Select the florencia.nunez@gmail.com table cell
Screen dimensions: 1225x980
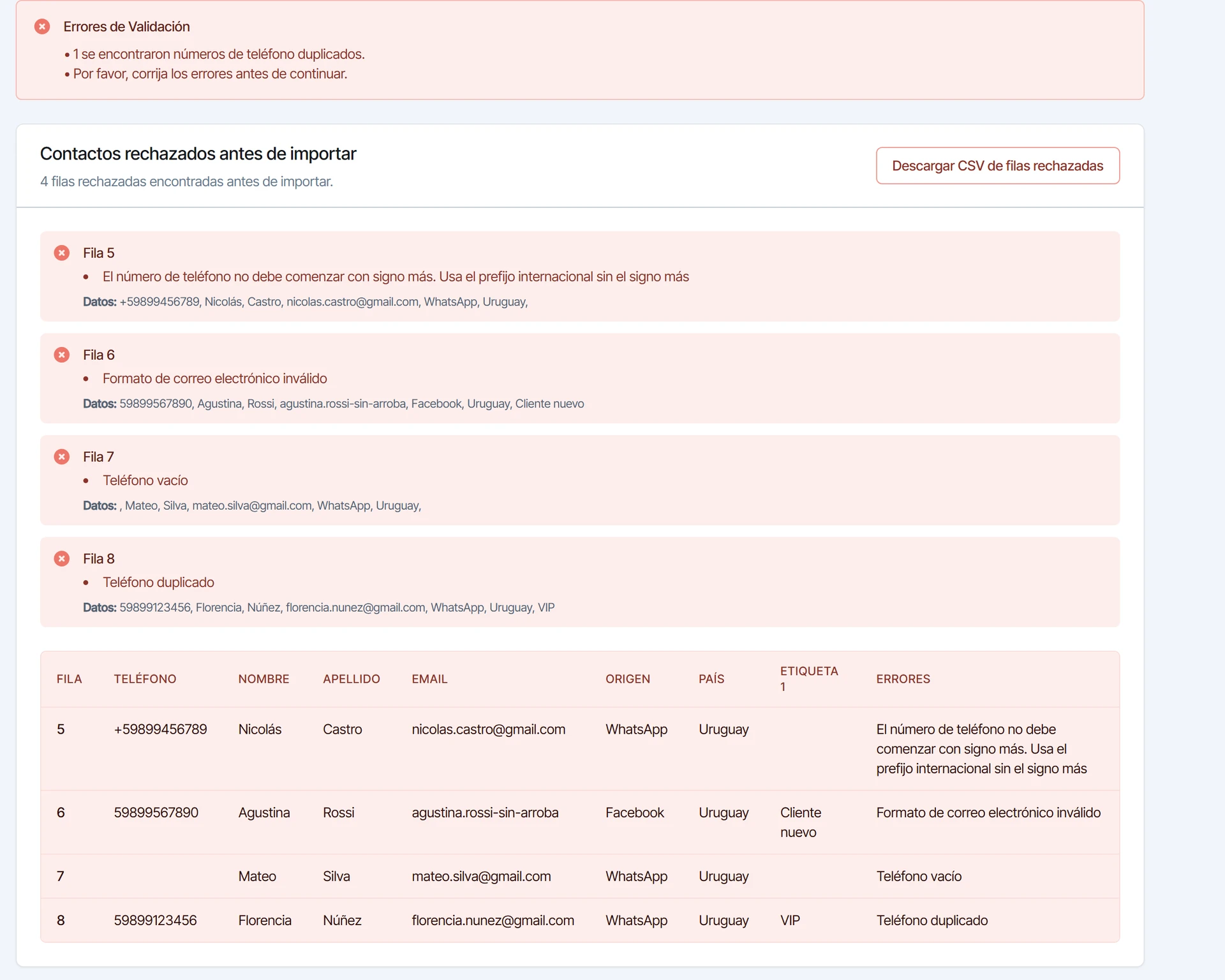(493, 921)
